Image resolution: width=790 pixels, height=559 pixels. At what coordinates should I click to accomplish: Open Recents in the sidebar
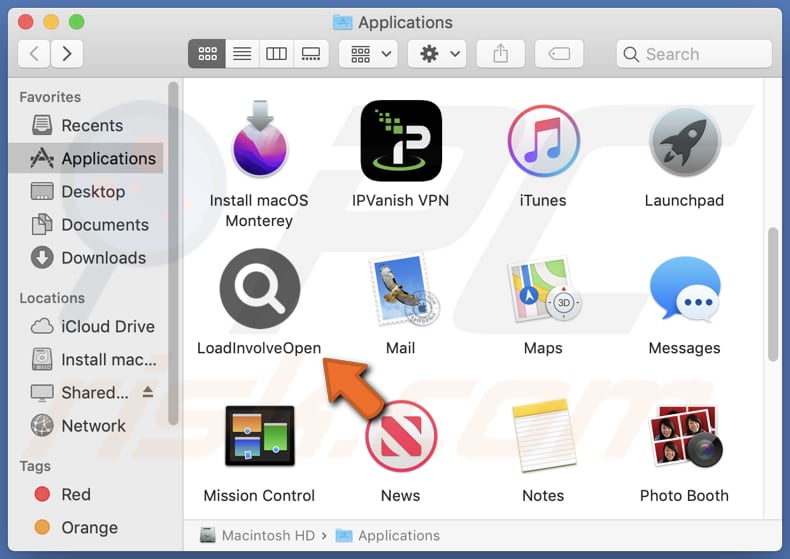86,125
